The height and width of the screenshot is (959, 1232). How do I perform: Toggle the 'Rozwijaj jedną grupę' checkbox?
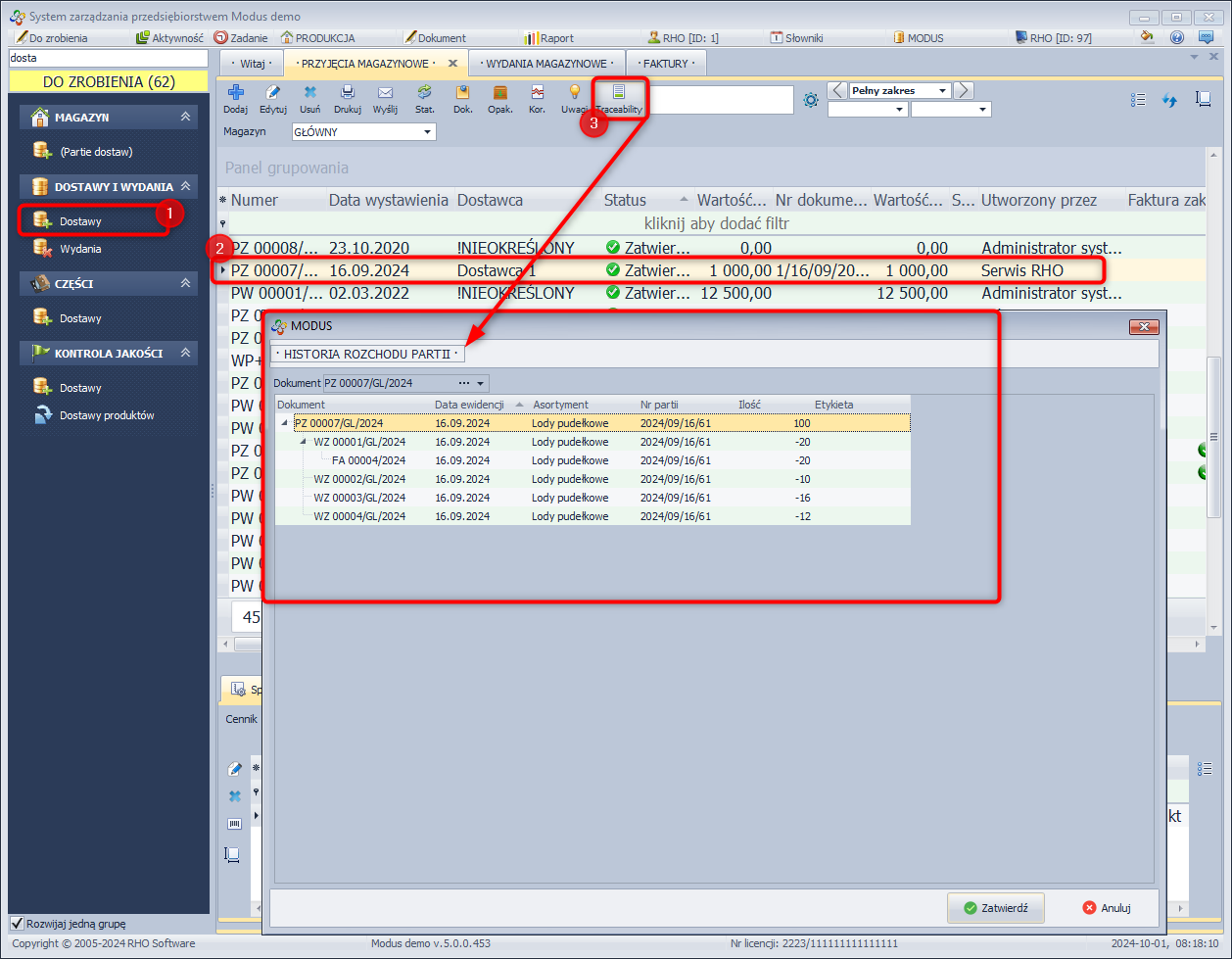pyautogui.click(x=17, y=923)
